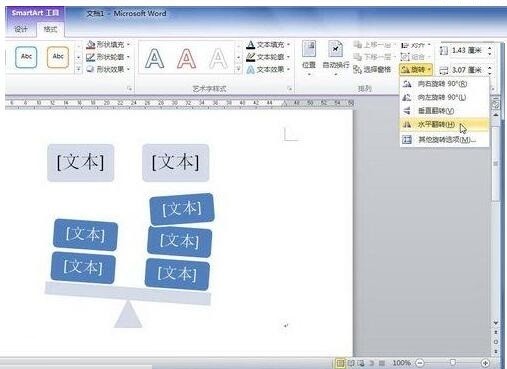
Task: Click the zoom slider handle
Action: [453, 362]
